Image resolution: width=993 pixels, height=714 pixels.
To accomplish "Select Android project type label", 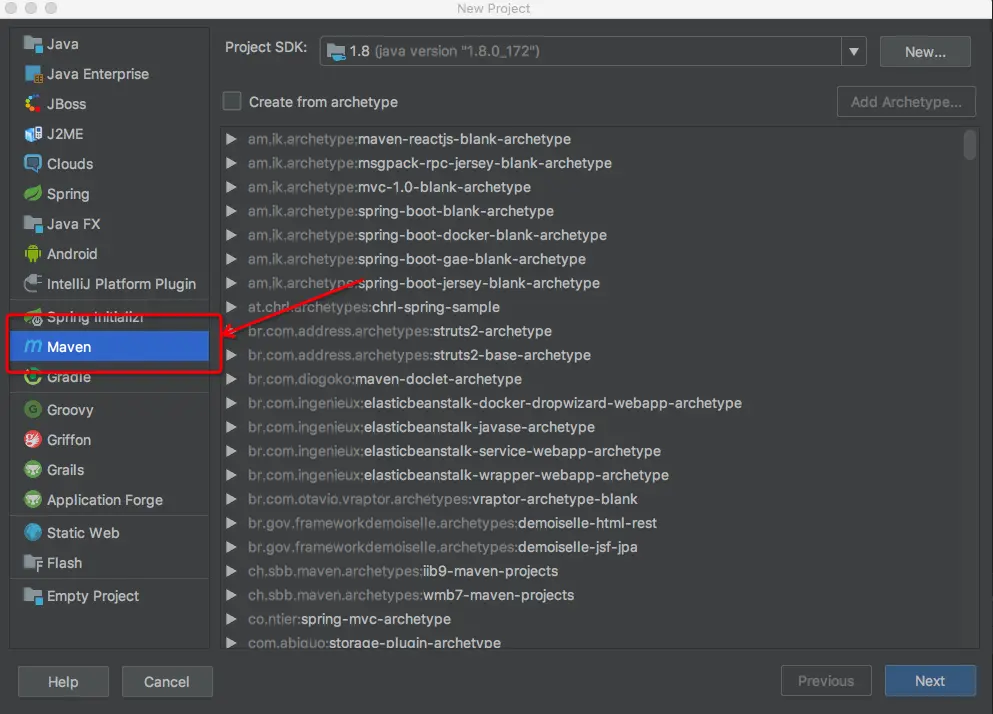I will 72,253.
